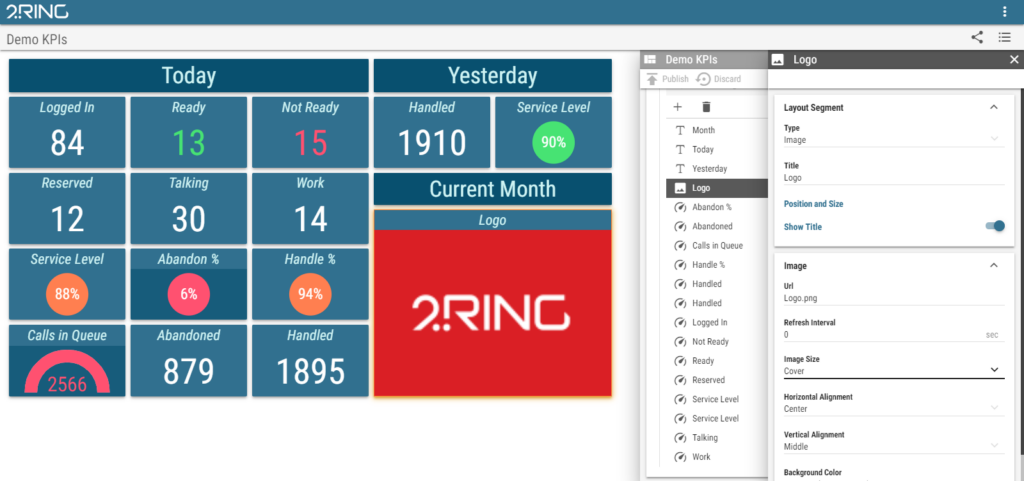The width and height of the screenshot is (1024, 481).
Task: Select Calls in Queue in segment list
Action: [717, 246]
